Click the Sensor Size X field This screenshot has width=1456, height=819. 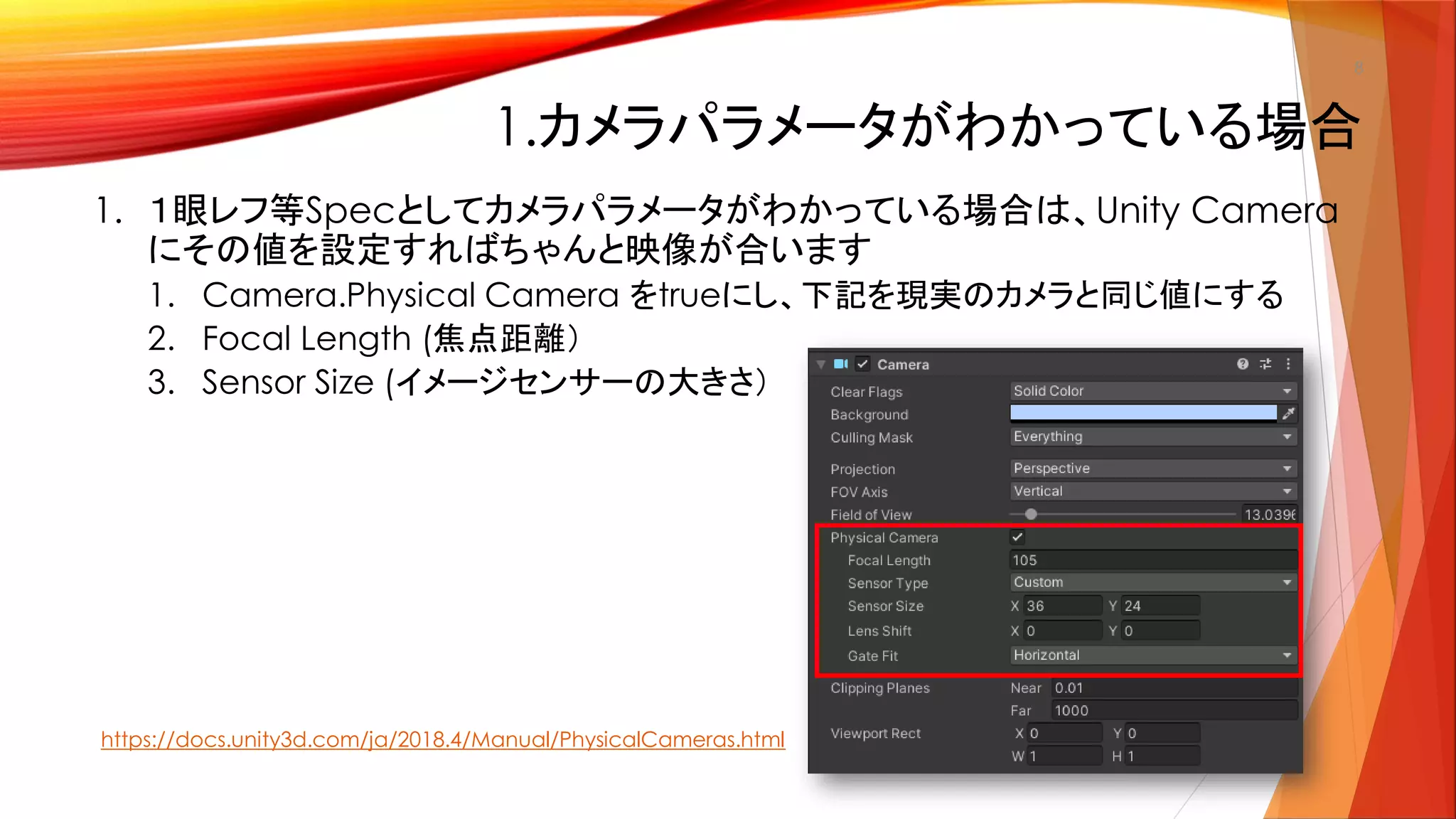pyautogui.click(x=1063, y=606)
